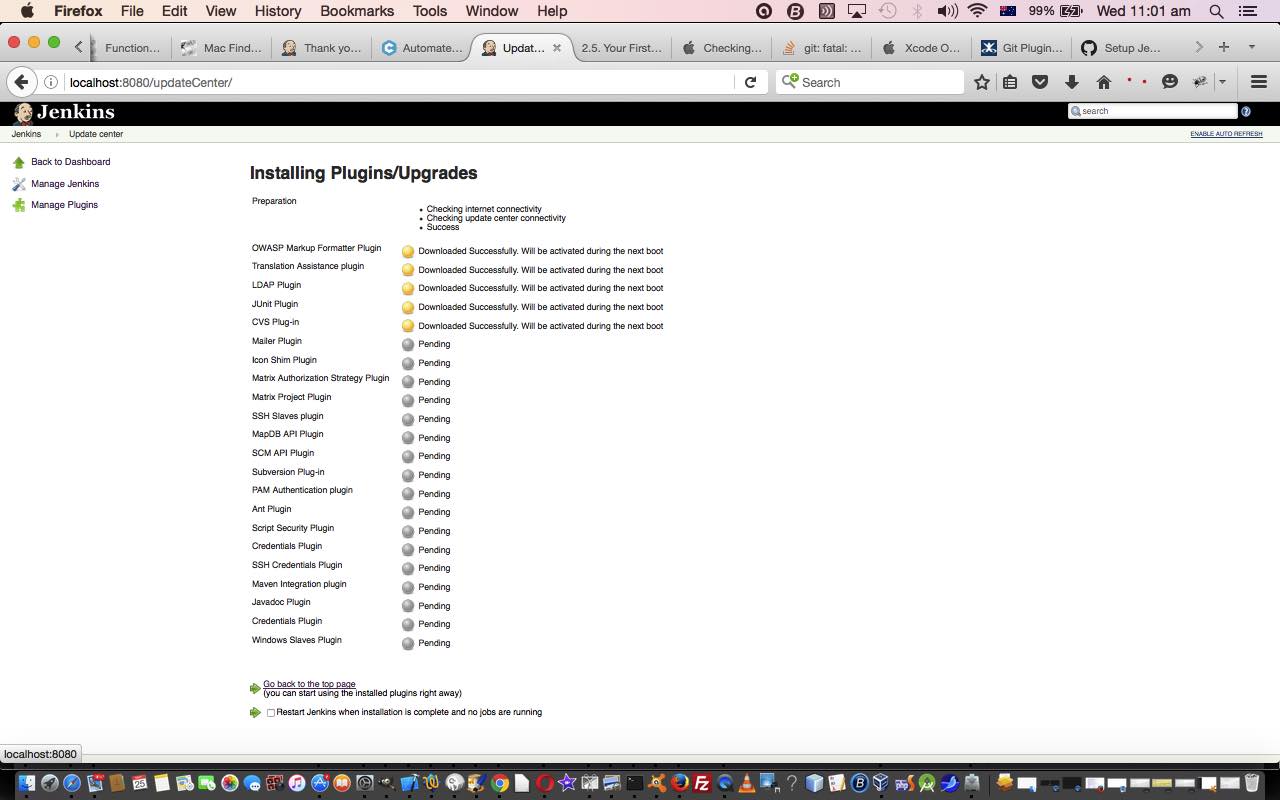Close the current Update center tab

point(557,48)
